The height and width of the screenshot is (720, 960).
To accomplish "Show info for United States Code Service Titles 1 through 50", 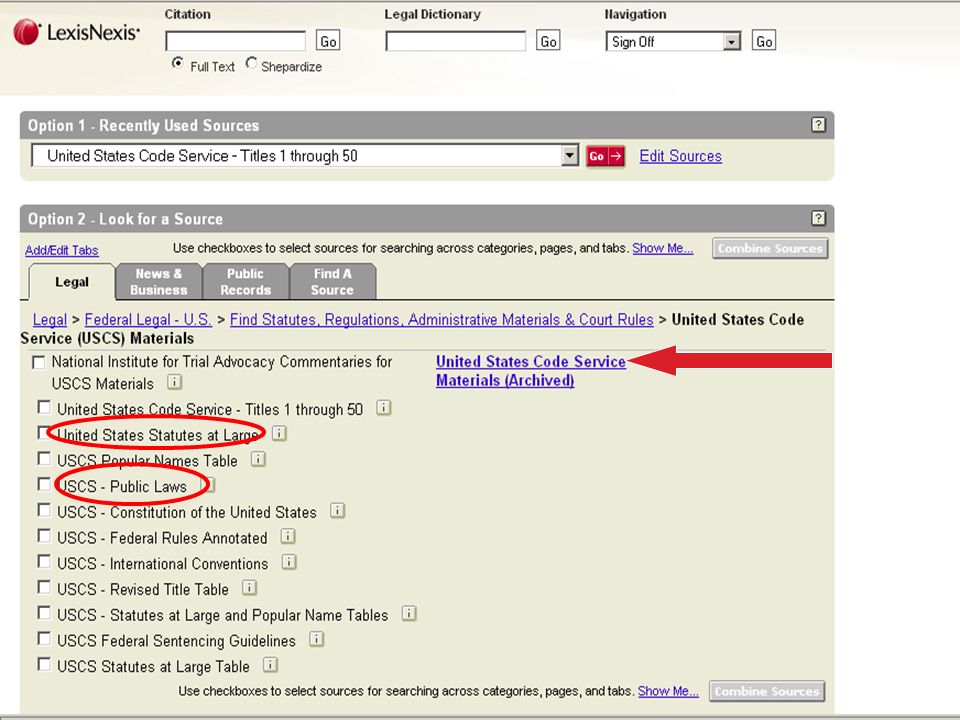I will (x=383, y=407).
